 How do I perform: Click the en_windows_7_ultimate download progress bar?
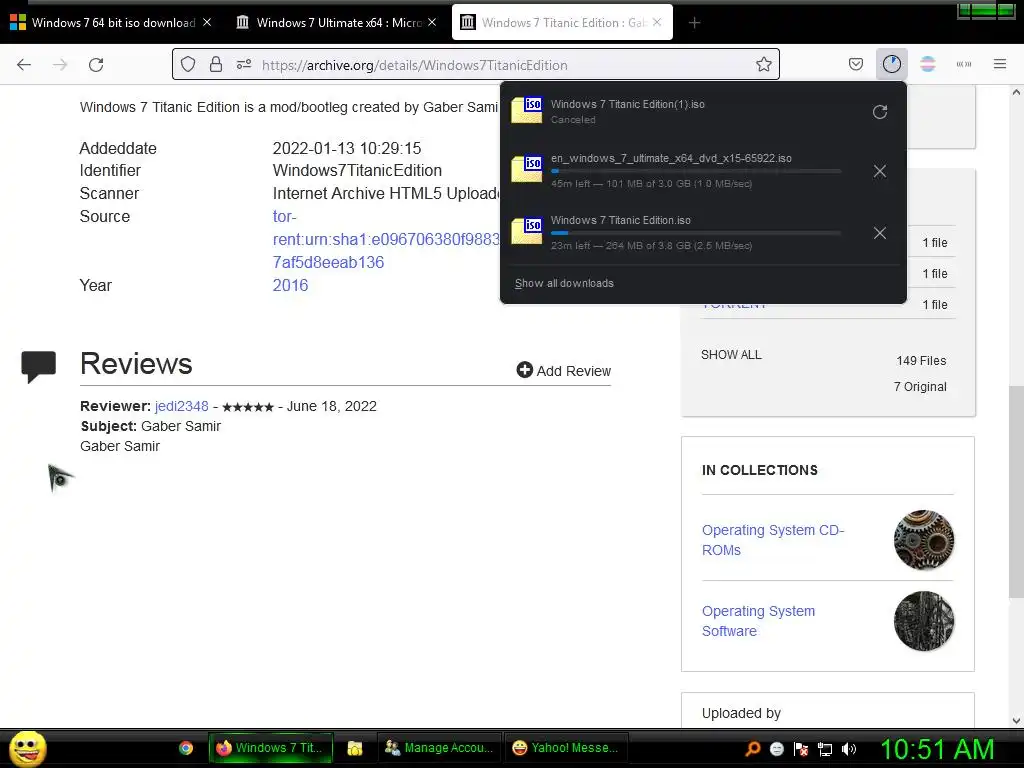[x=696, y=170]
